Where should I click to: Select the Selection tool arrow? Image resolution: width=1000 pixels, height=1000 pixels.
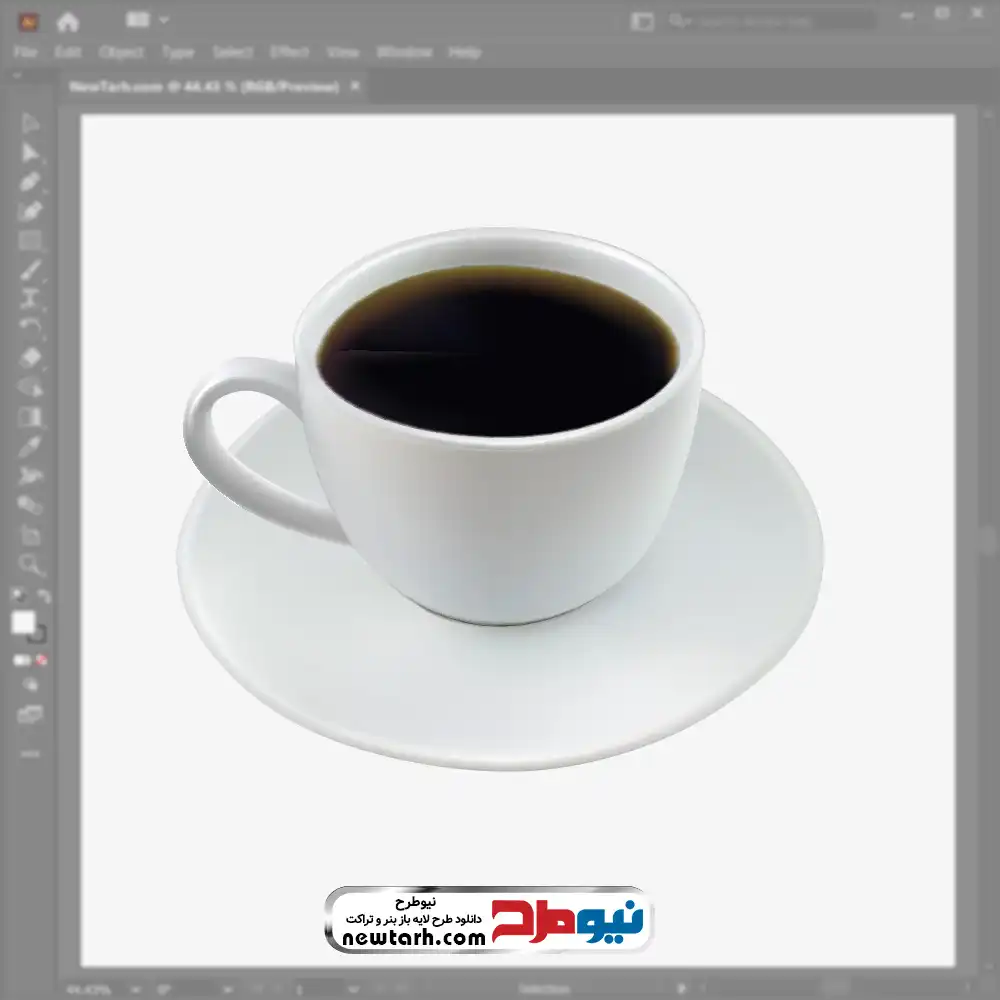coord(30,124)
